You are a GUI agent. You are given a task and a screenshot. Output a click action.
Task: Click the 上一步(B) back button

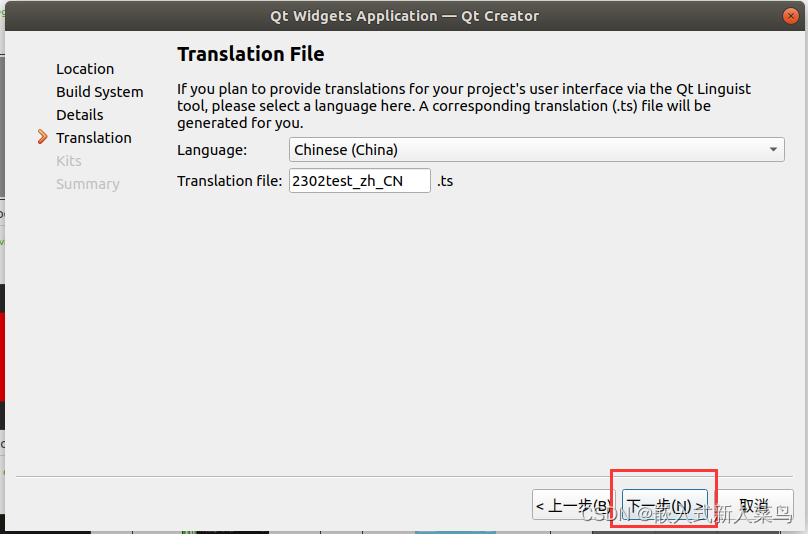574,505
